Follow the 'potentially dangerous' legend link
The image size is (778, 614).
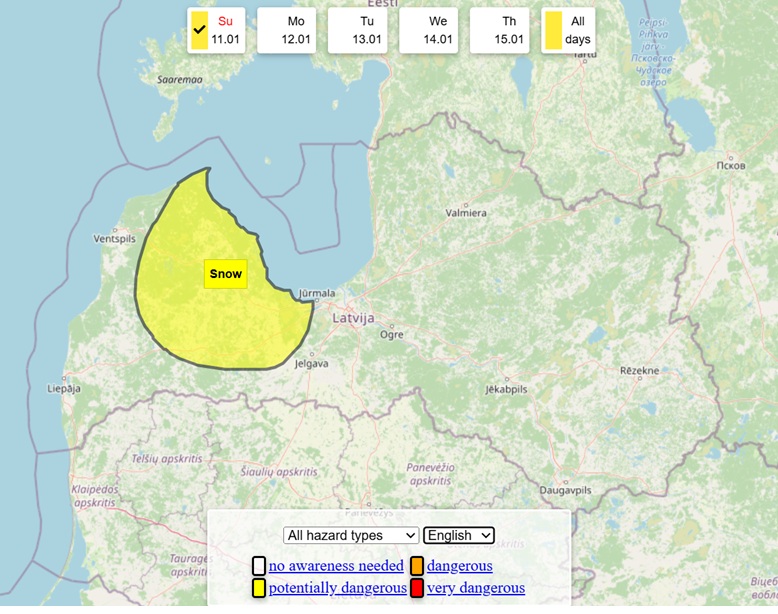[337, 588]
